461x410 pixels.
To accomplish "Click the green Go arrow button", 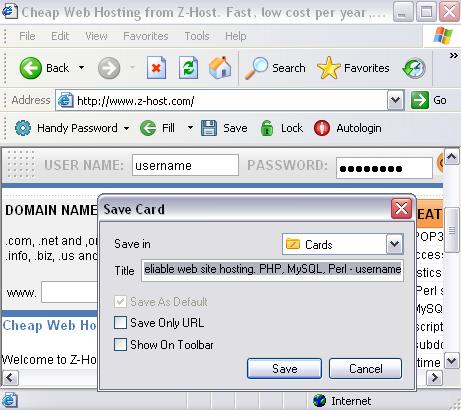I will 420,100.
